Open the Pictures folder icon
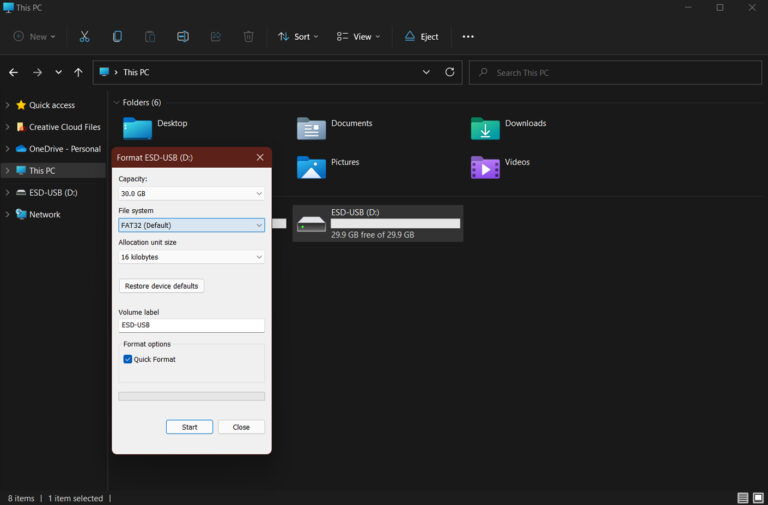This screenshot has height=505, width=768. coord(311,167)
